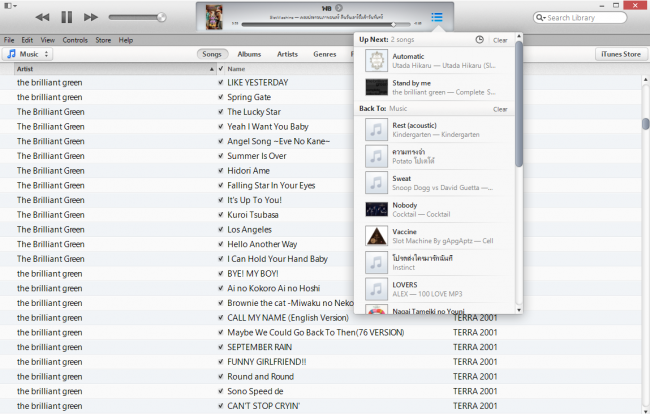This screenshot has height=414, width=650.
Task: Uncheck the Hidori Ame checkbox
Action: click(221, 171)
